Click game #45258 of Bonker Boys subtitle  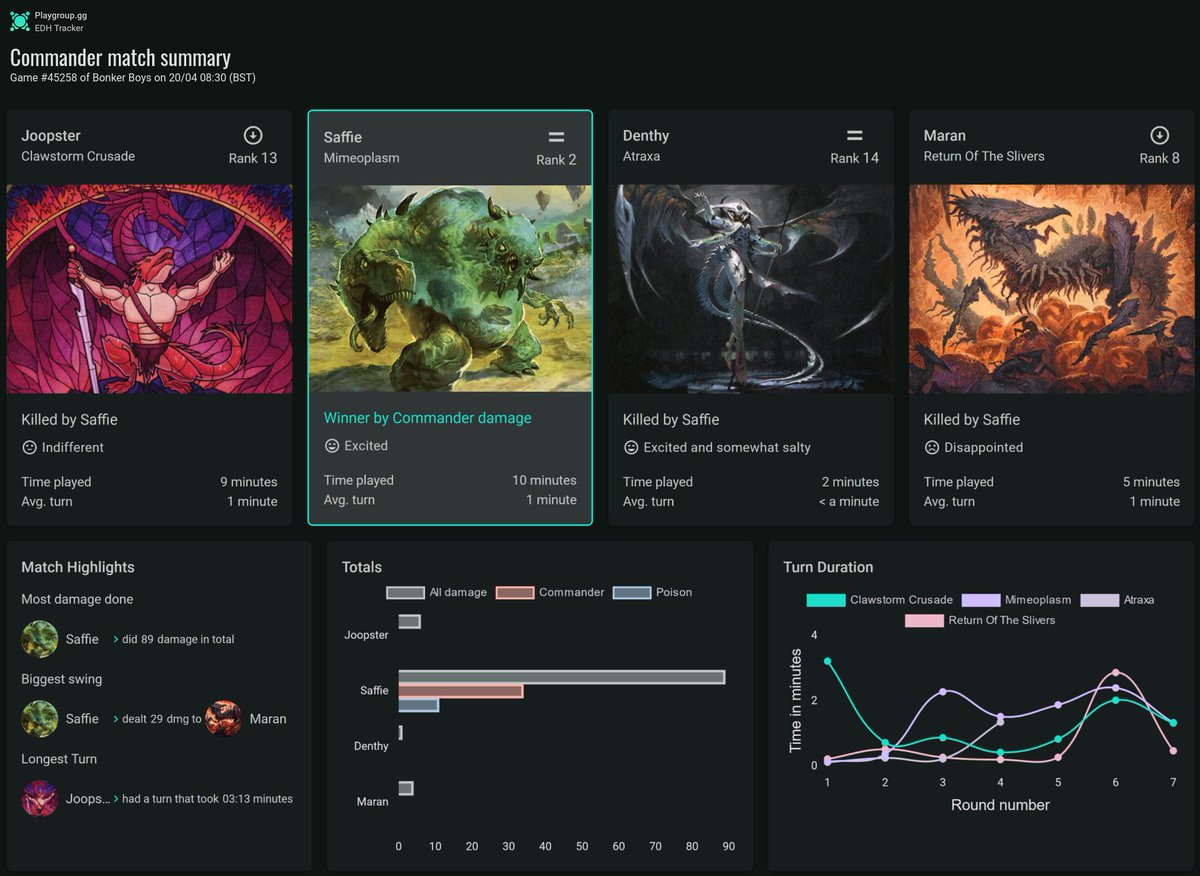point(133,78)
